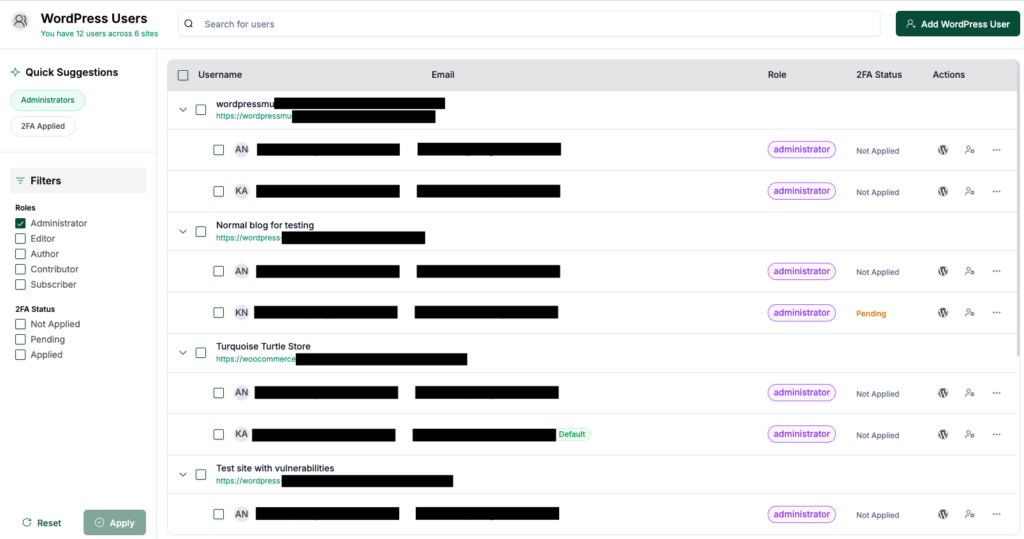
Task: Click the Filters section header
Action: click(78, 180)
